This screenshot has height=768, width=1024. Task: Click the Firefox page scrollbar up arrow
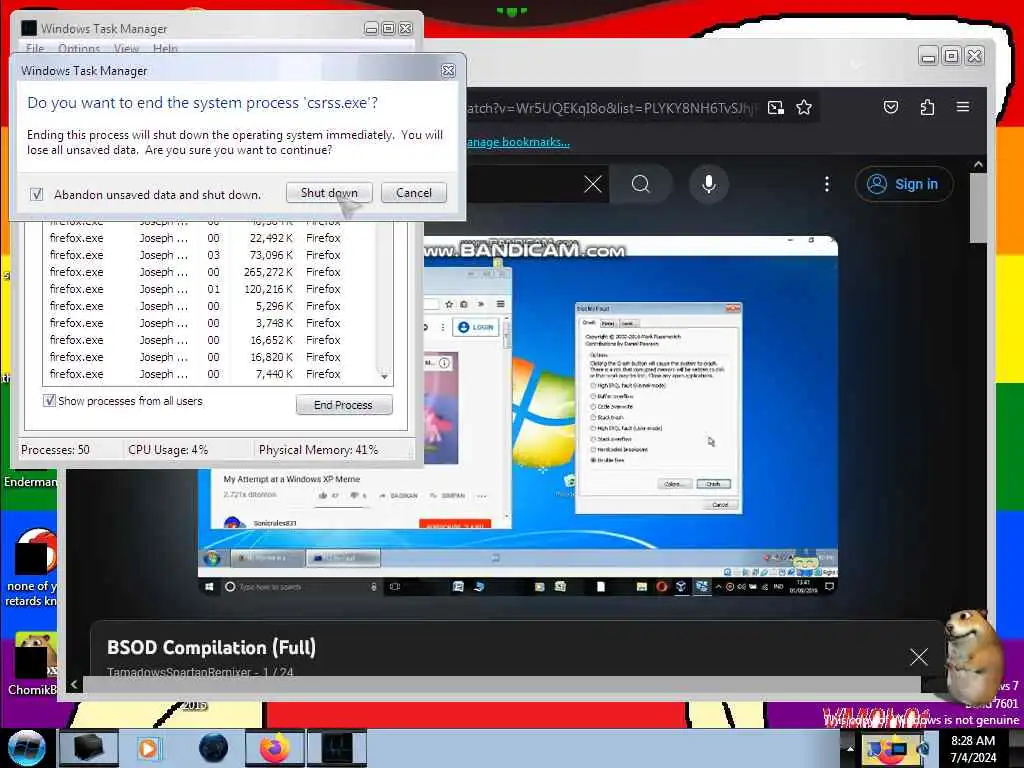[978, 165]
